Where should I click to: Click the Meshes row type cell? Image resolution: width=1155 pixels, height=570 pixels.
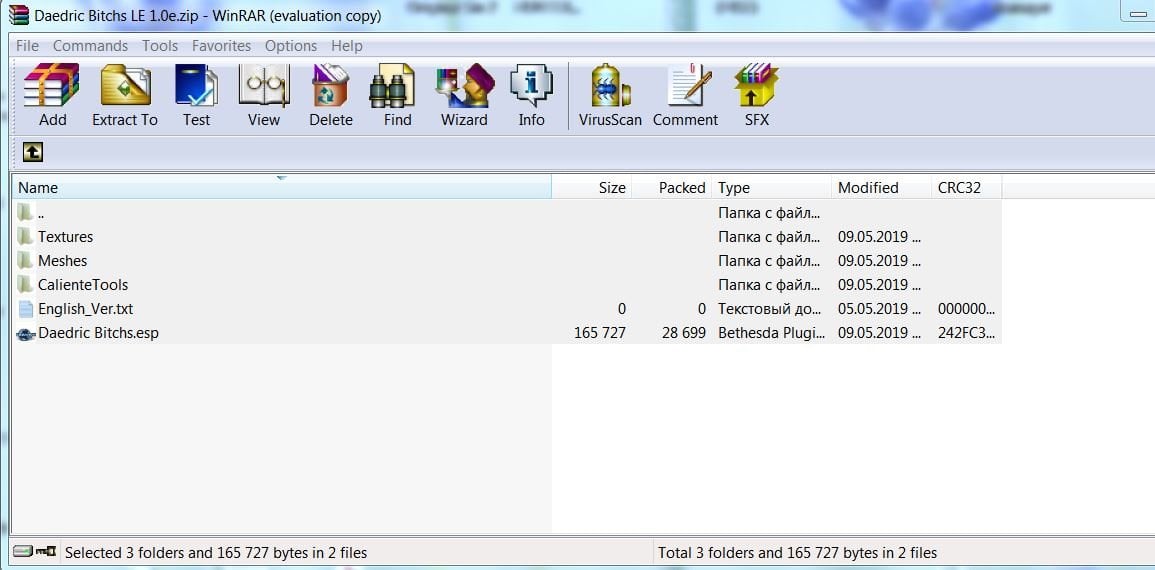tap(769, 261)
